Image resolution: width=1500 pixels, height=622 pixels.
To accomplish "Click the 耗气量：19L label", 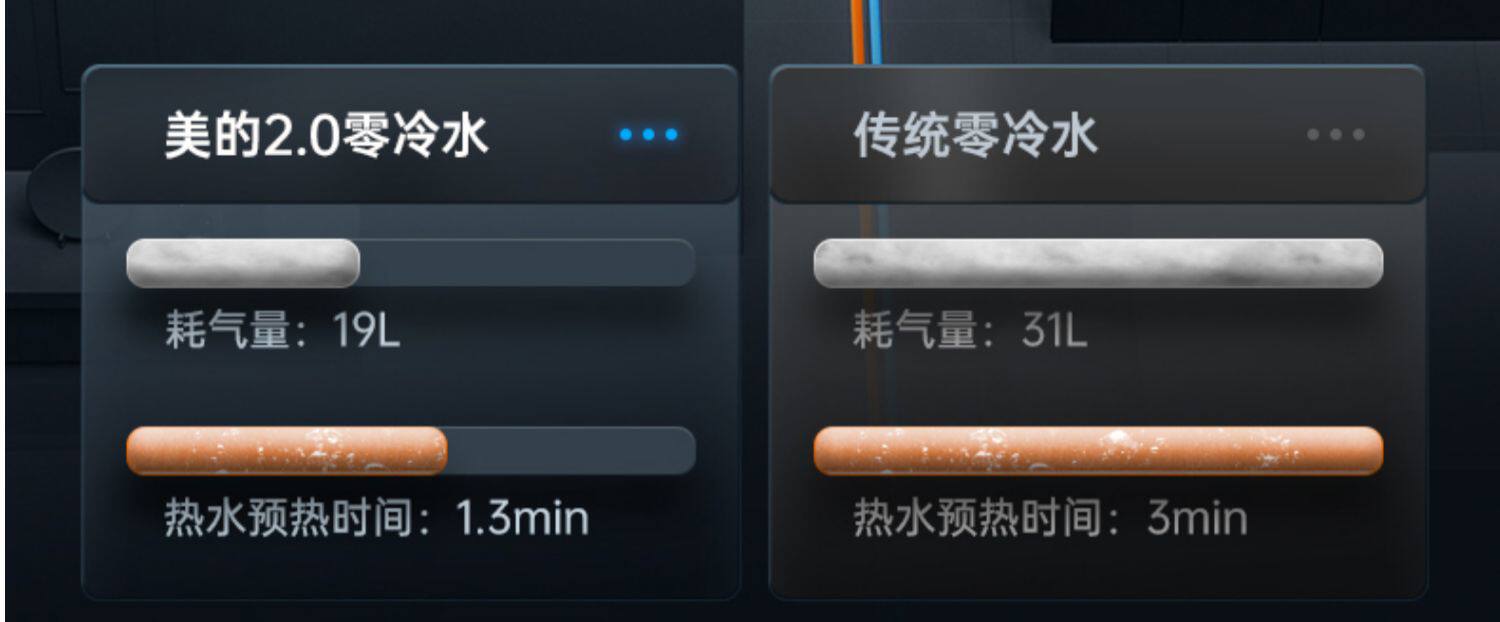I will 282,331.
